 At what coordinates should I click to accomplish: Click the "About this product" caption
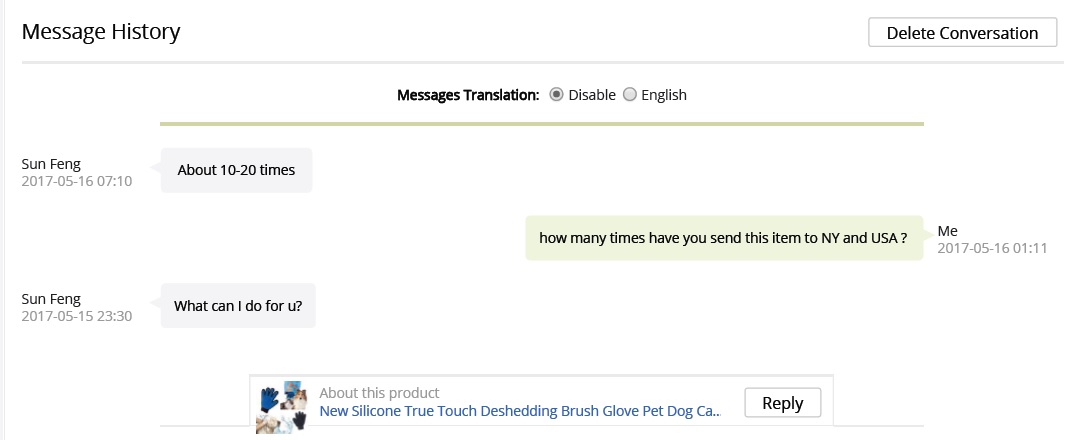(x=379, y=393)
